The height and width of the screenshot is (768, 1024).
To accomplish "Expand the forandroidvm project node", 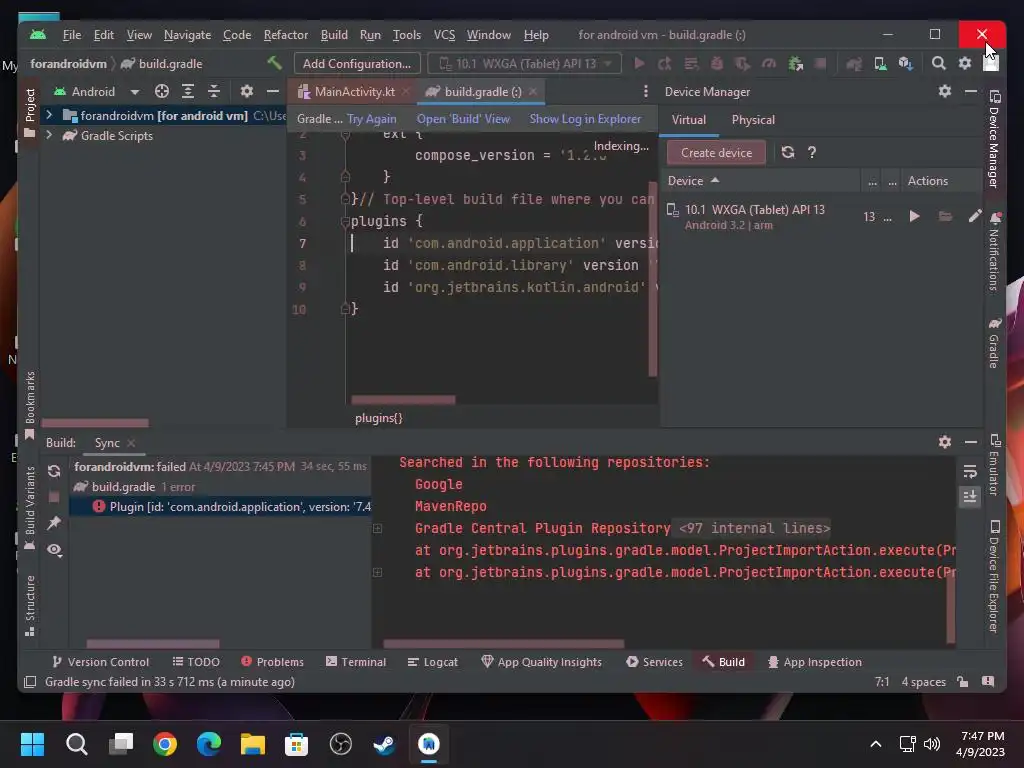I will click(x=49, y=115).
